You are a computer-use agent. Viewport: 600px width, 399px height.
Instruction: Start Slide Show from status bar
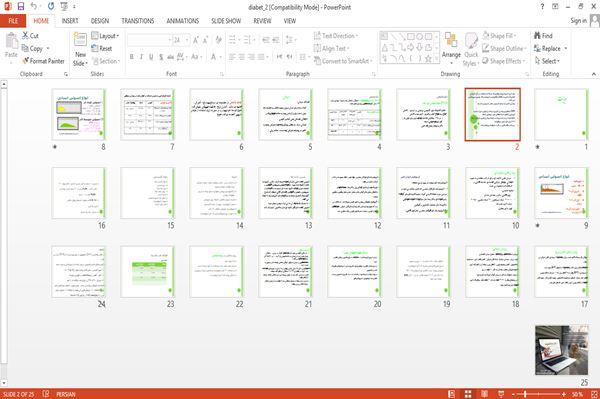point(501,394)
